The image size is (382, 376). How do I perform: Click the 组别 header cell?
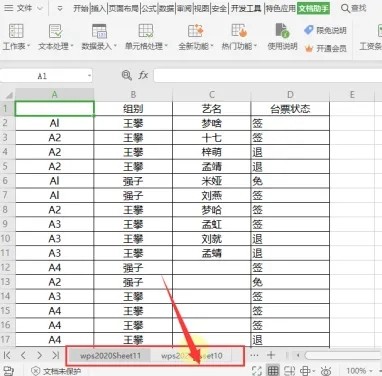click(x=133, y=109)
